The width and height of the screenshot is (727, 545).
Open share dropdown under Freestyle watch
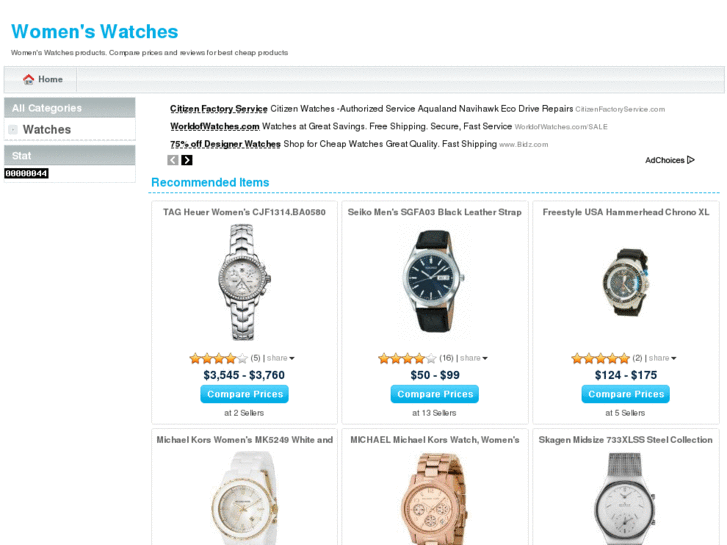pos(663,358)
